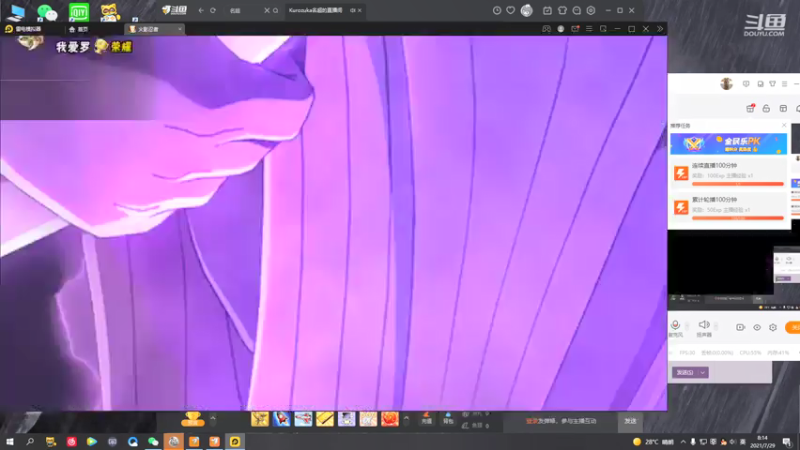
Task: Expand purple send button dropdown
Action: click(x=703, y=372)
